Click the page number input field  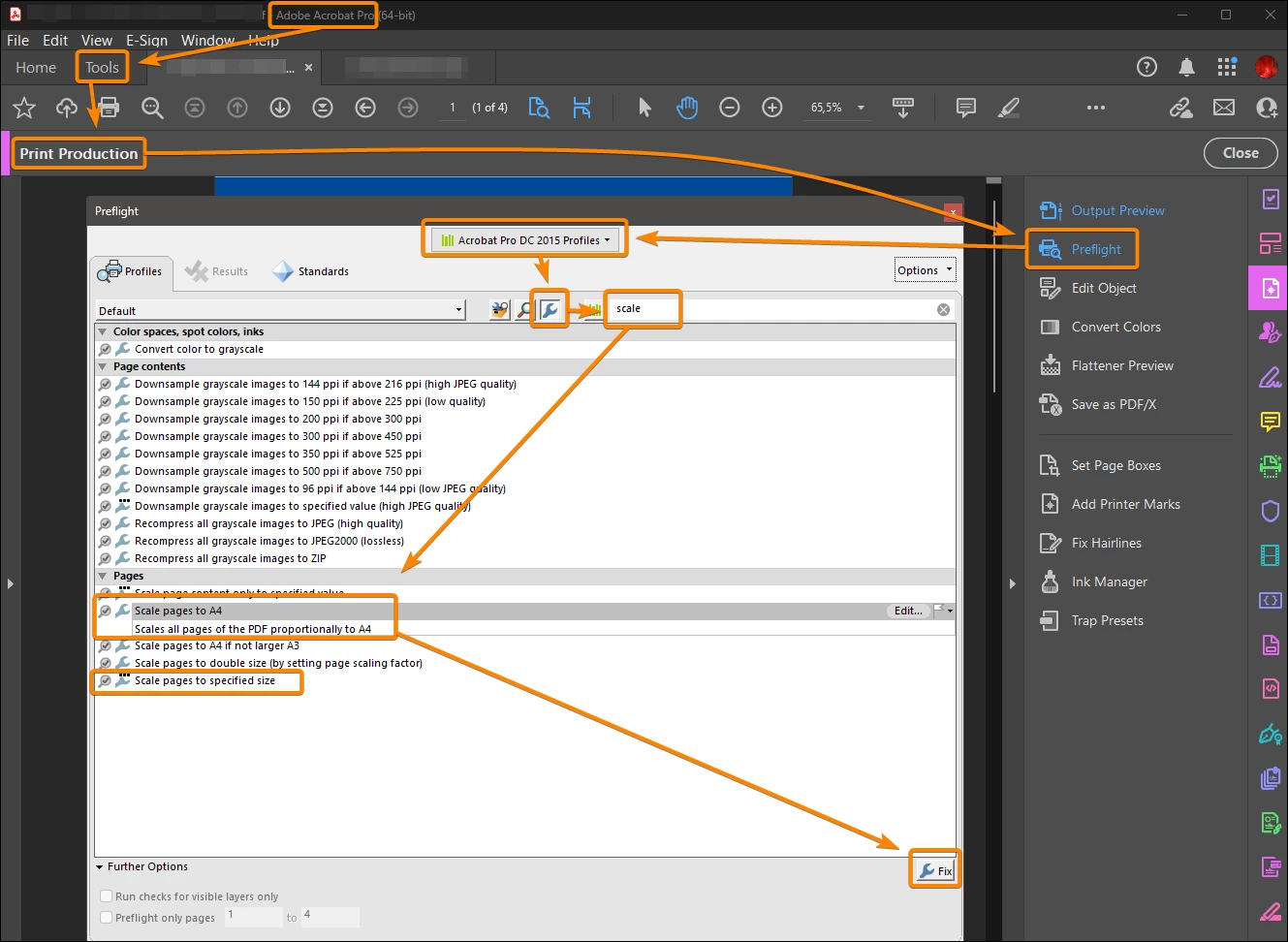pos(452,108)
